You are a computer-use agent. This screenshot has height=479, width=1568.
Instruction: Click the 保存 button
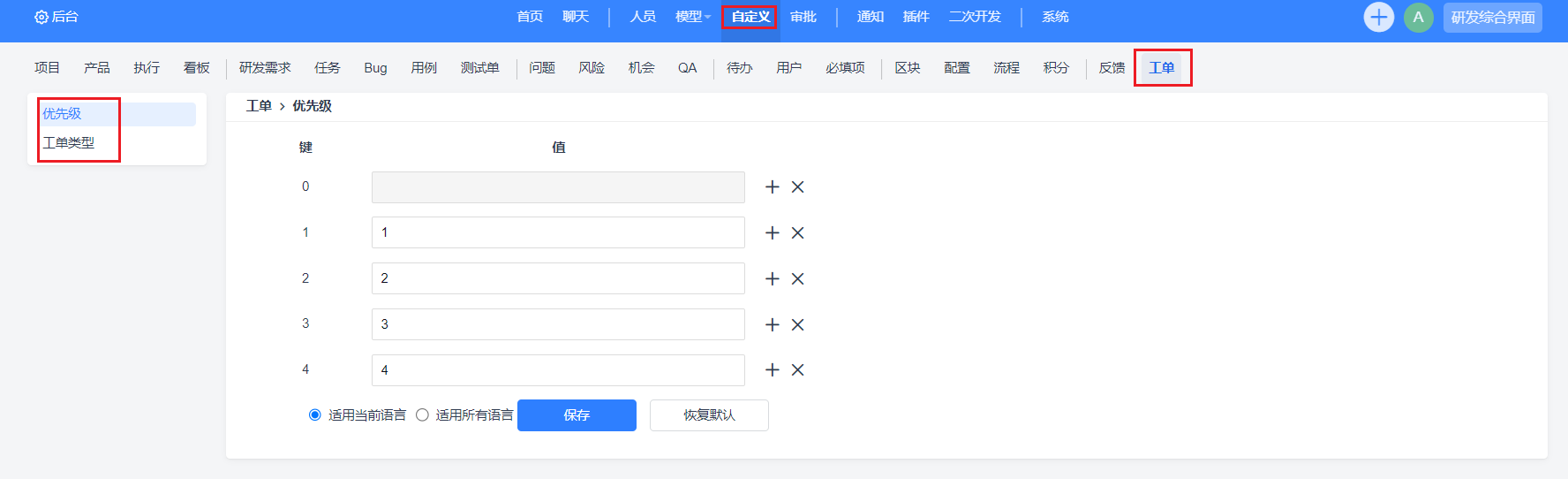pyautogui.click(x=577, y=415)
